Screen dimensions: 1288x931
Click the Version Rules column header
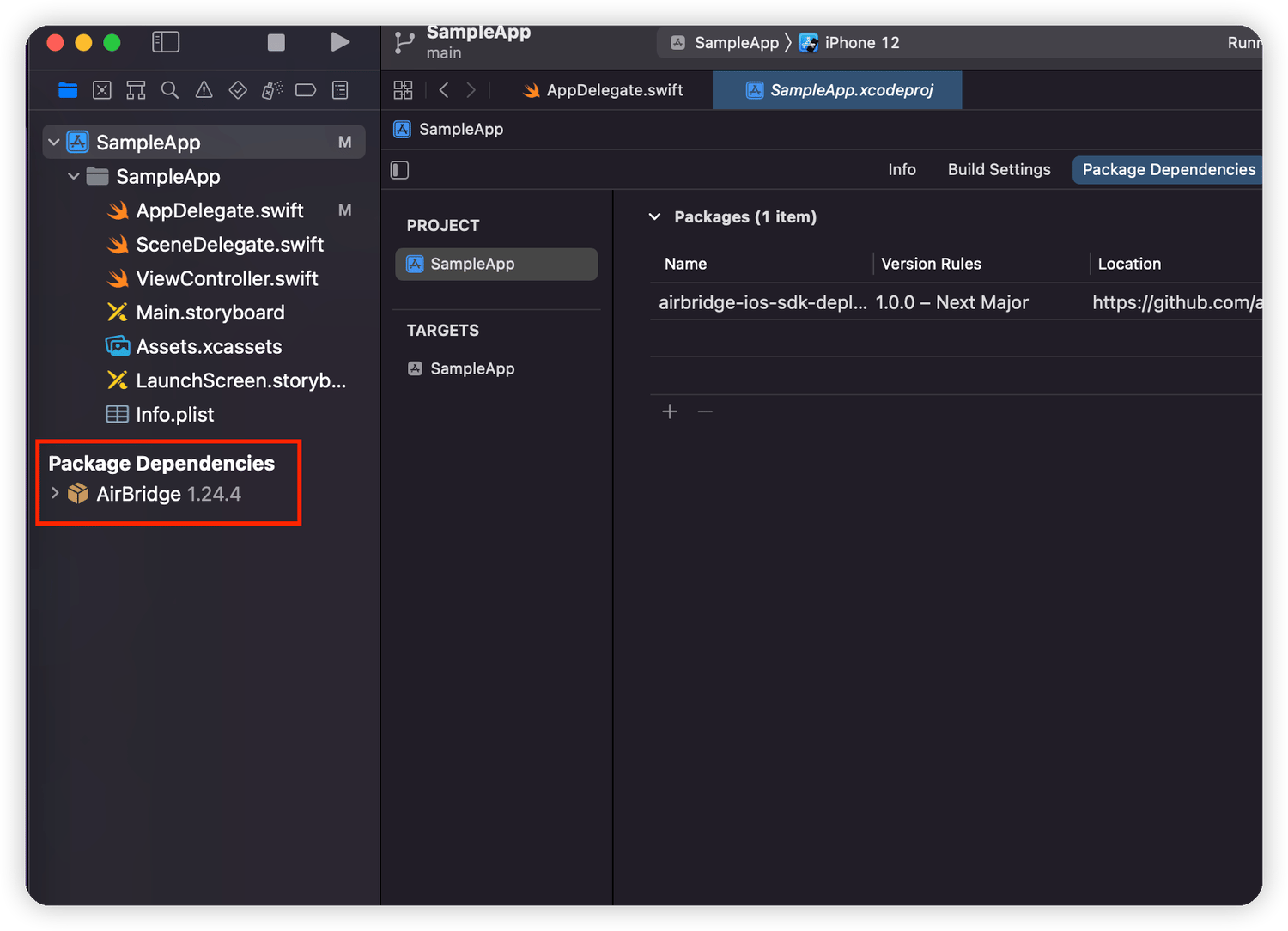[931, 265]
